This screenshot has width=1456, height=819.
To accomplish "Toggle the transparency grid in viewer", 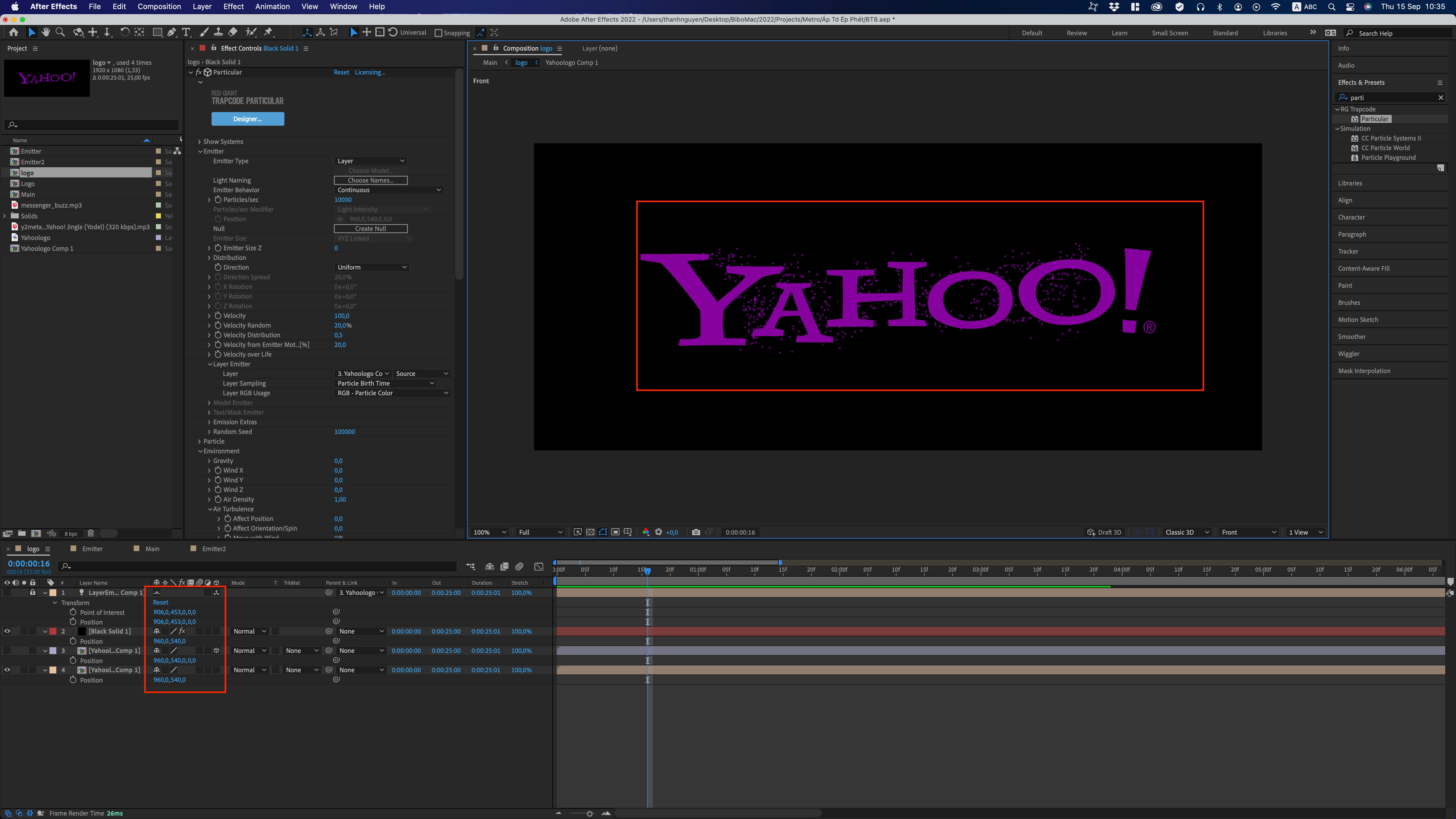I will [590, 532].
